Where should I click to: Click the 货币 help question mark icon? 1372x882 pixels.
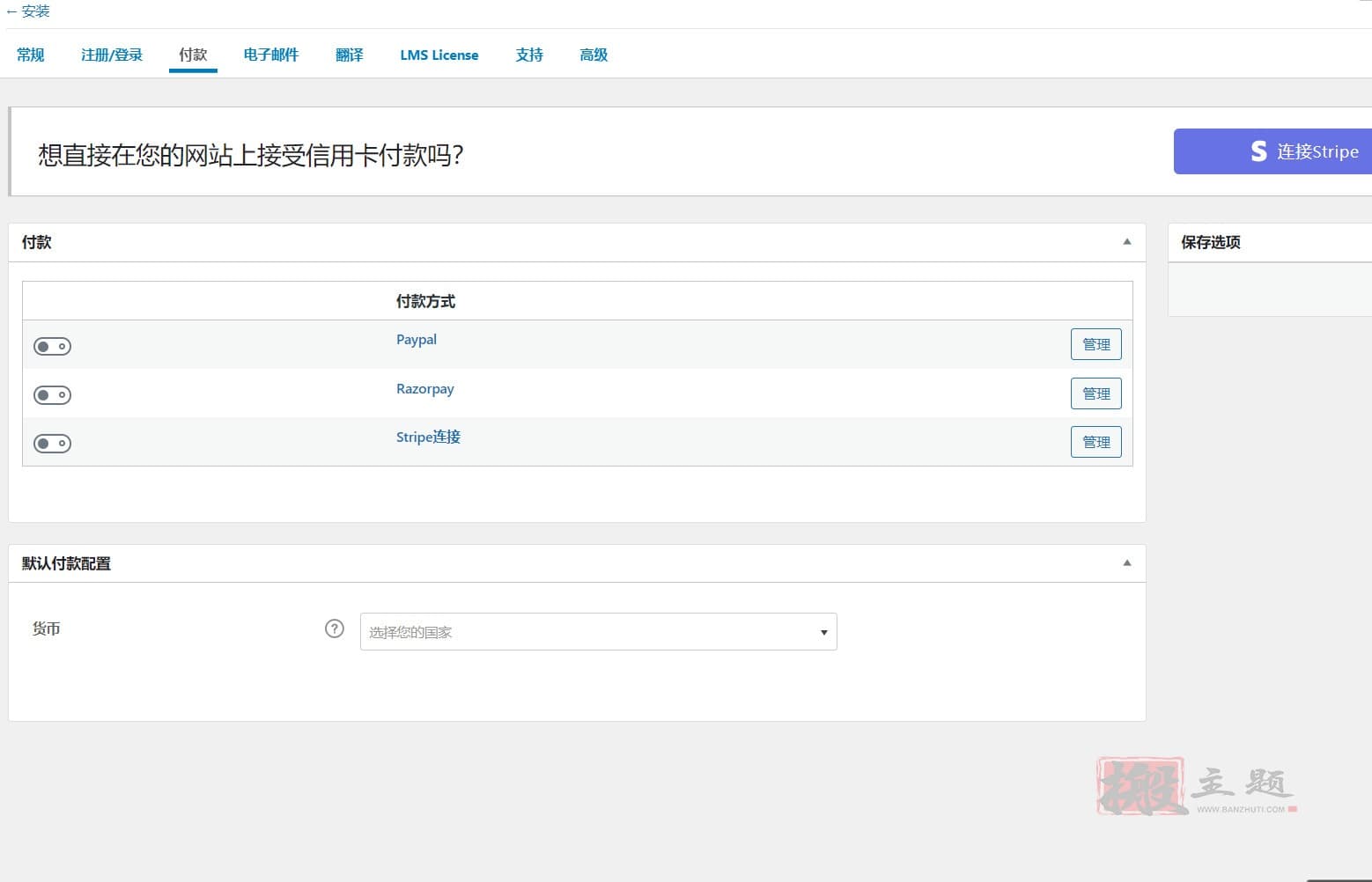coord(335,628)
